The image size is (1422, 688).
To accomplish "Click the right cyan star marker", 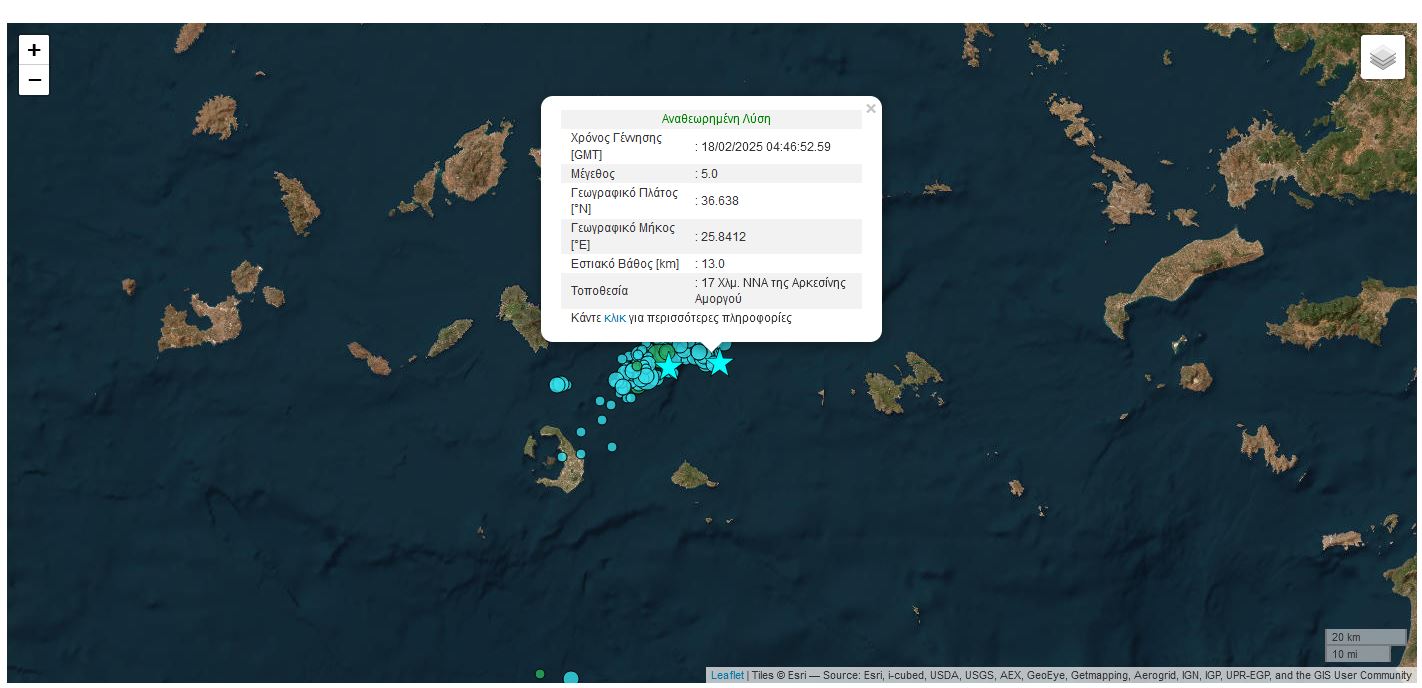I will [719, 364].
